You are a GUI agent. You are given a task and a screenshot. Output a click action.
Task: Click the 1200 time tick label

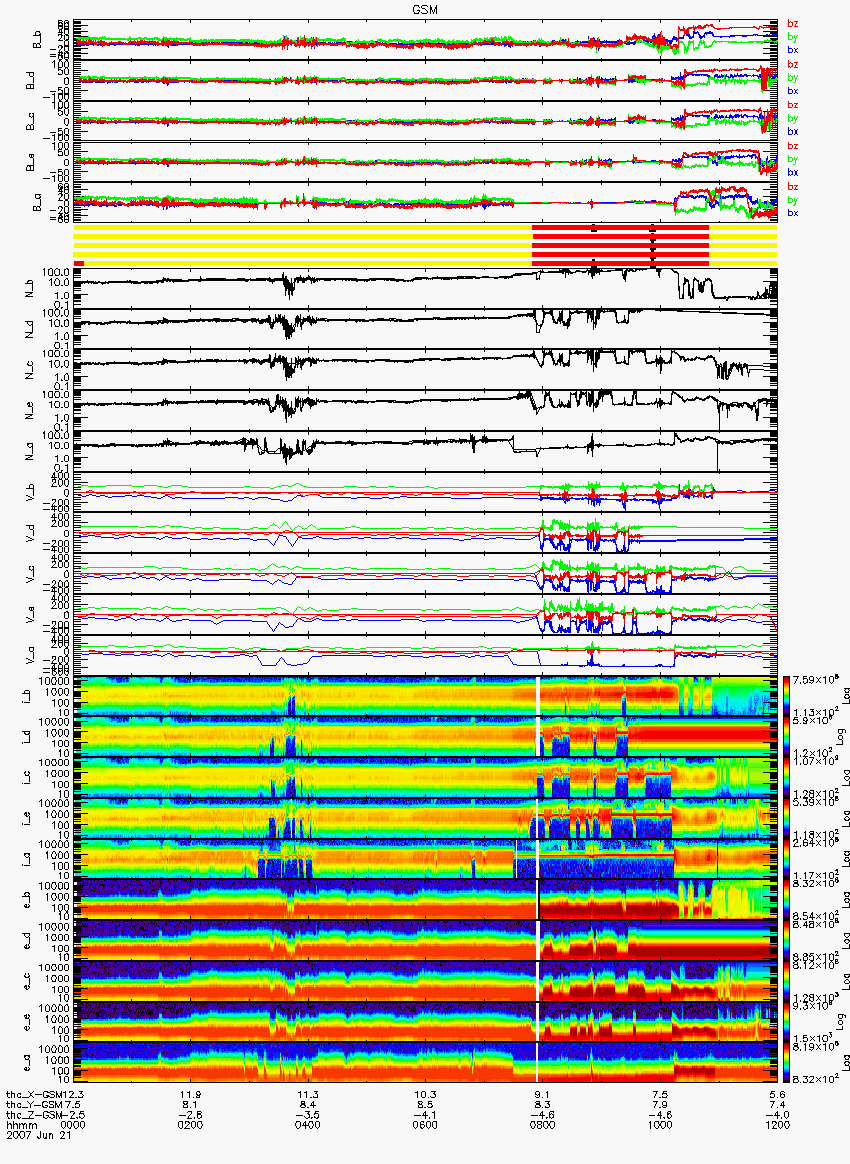pos(777,1125)
